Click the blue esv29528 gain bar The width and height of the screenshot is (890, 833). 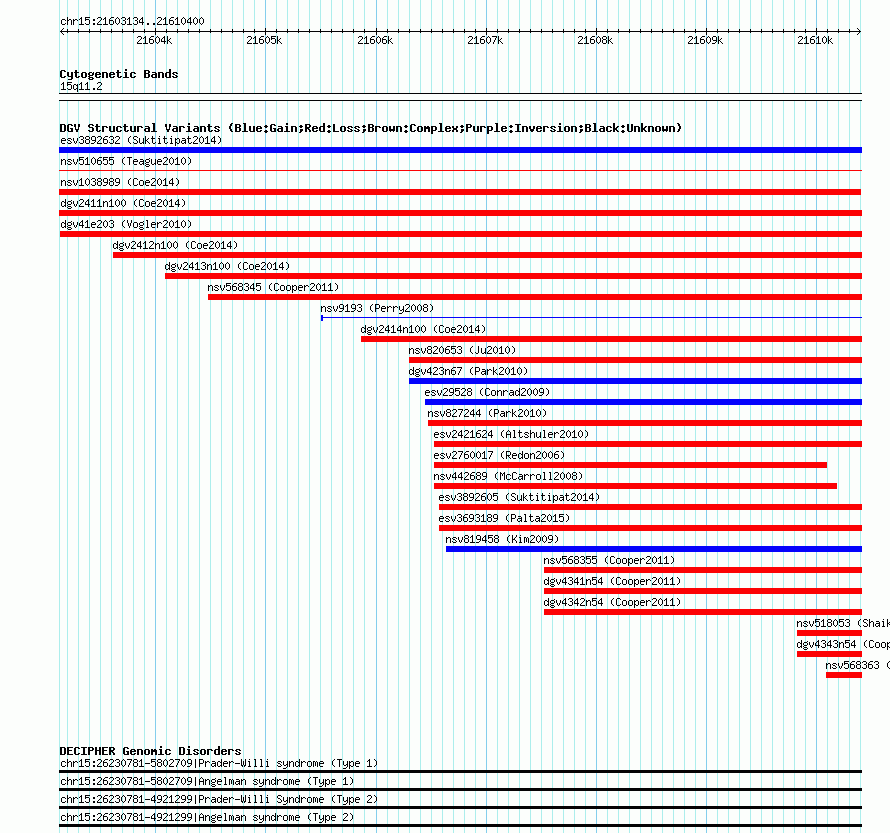(x=643, y=402)
